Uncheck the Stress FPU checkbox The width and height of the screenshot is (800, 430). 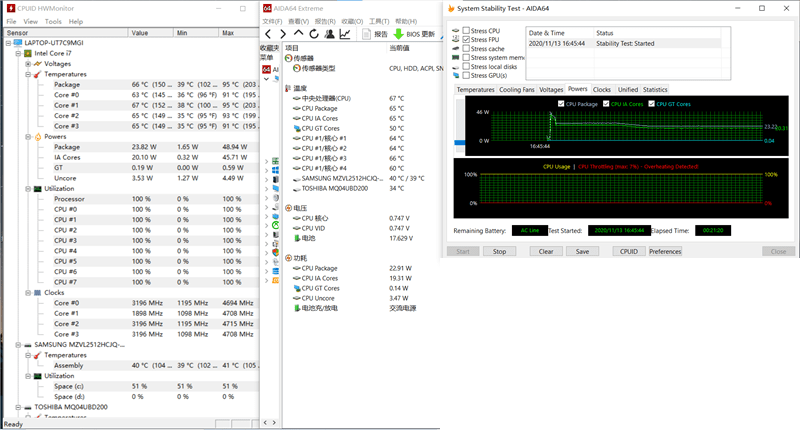[466, 39]
